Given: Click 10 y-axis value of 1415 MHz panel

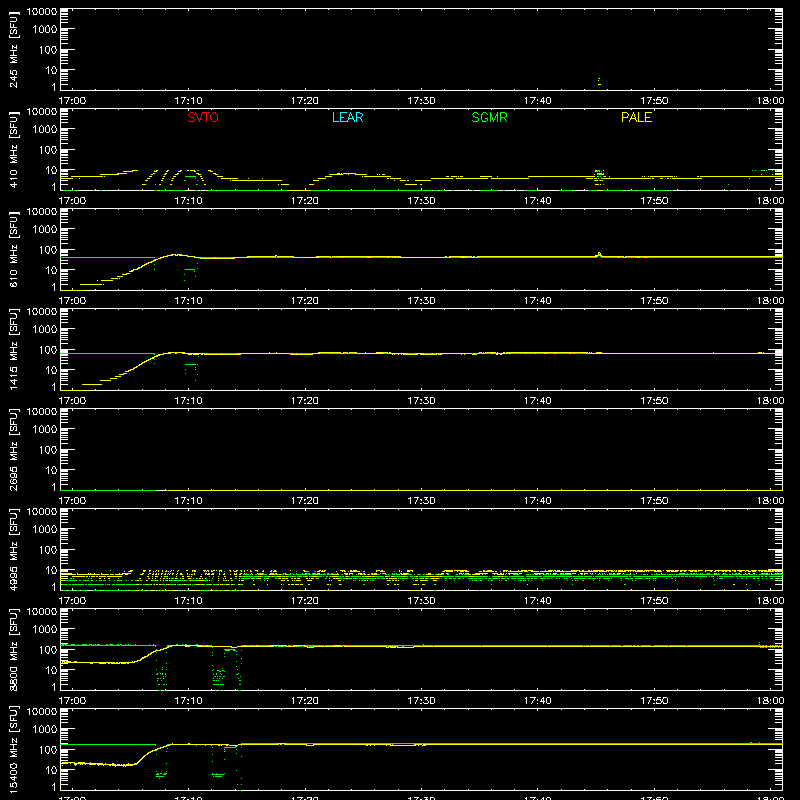Looking at the screenshot, I should [51, 370].
